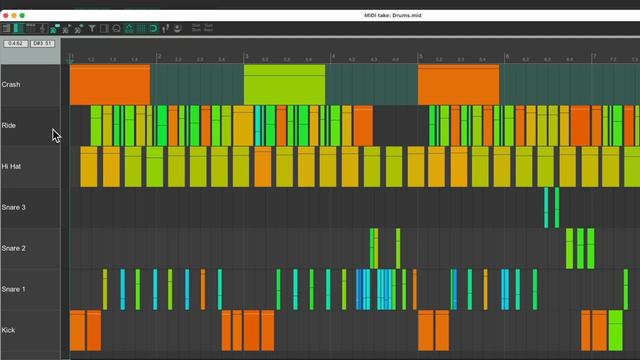640x360 pixels.
Task: Click the macOS yellow minimize window button
Action: coord(14,16)
